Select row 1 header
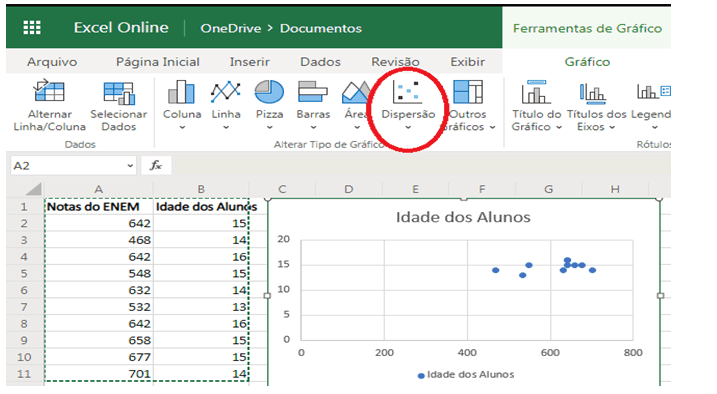717x394 pixels. 24,207
